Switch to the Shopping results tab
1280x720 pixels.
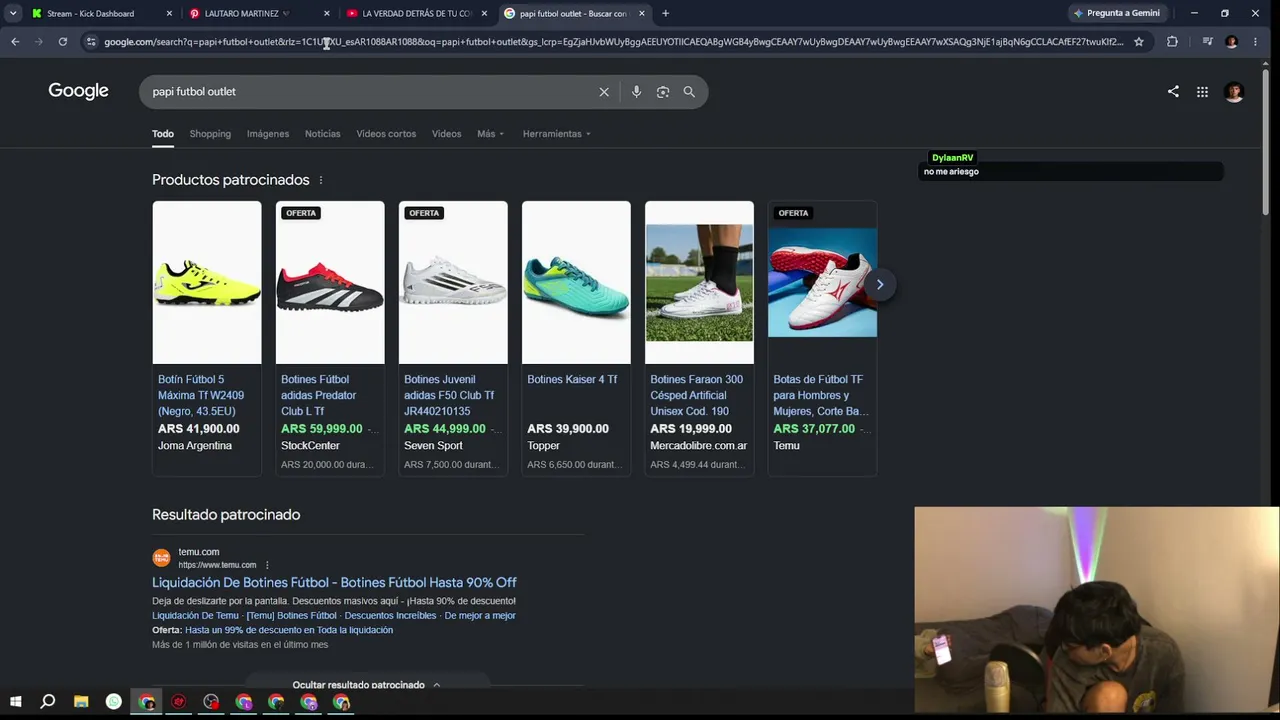coord(210,134)
